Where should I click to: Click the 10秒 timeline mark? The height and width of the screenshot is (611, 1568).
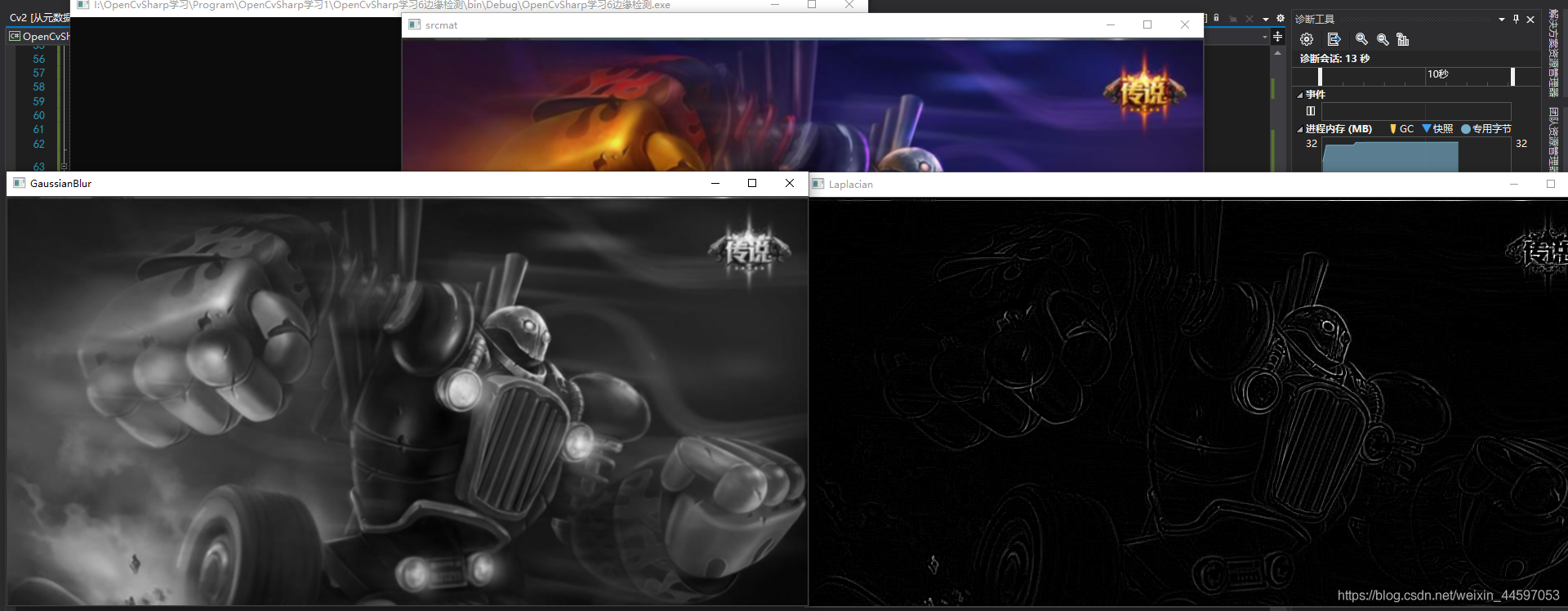point(1437,74)
